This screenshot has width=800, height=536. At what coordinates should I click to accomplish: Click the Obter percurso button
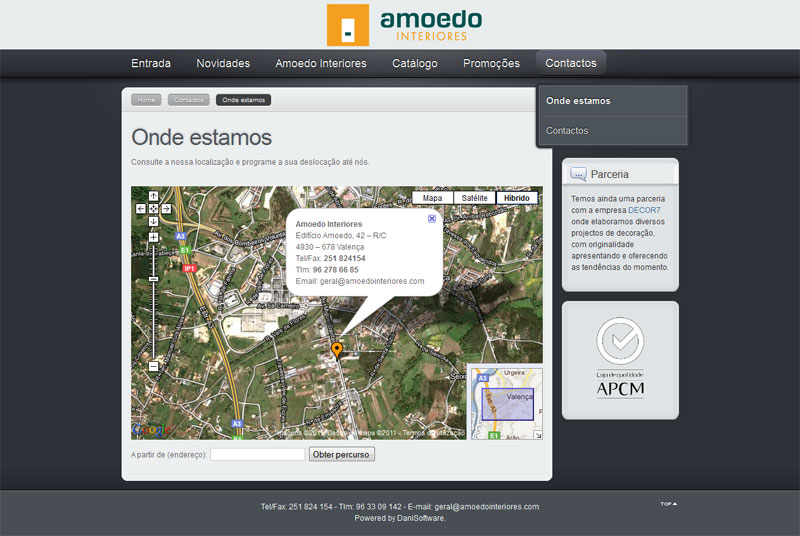click(x=341, y=454)
